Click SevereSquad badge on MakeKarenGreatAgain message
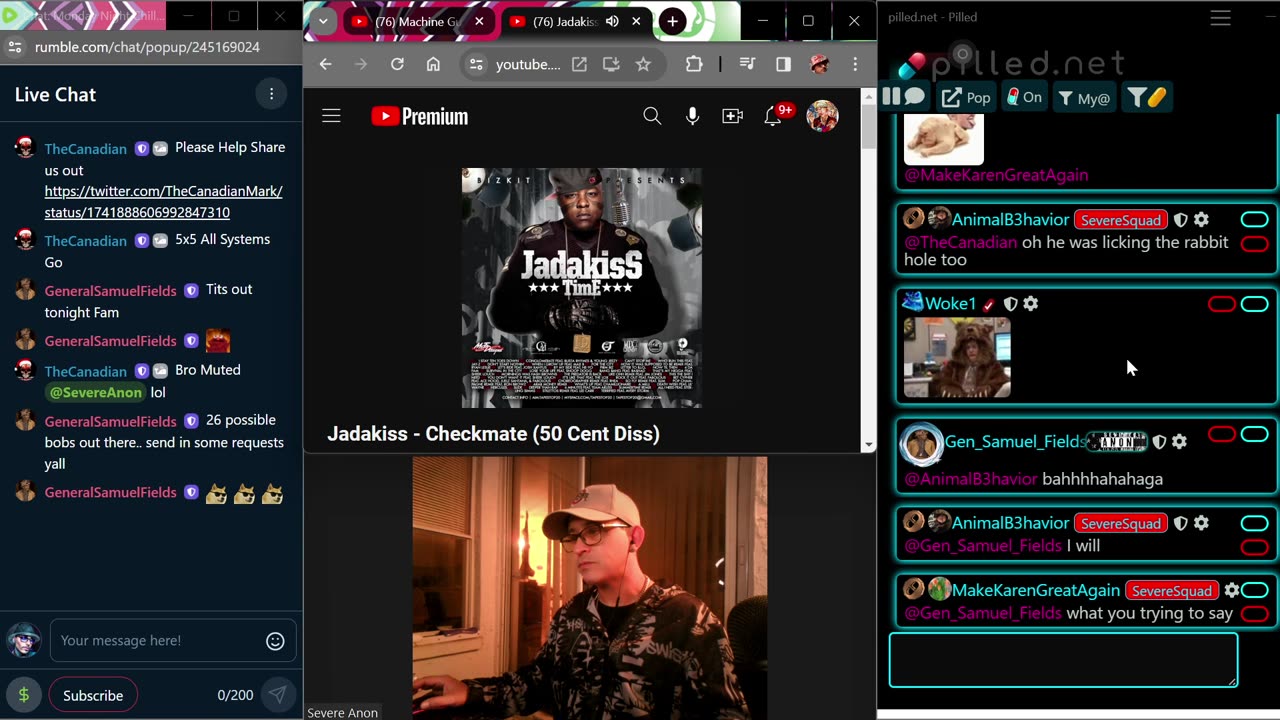The image size is (1280, 720). (1171, 591)
